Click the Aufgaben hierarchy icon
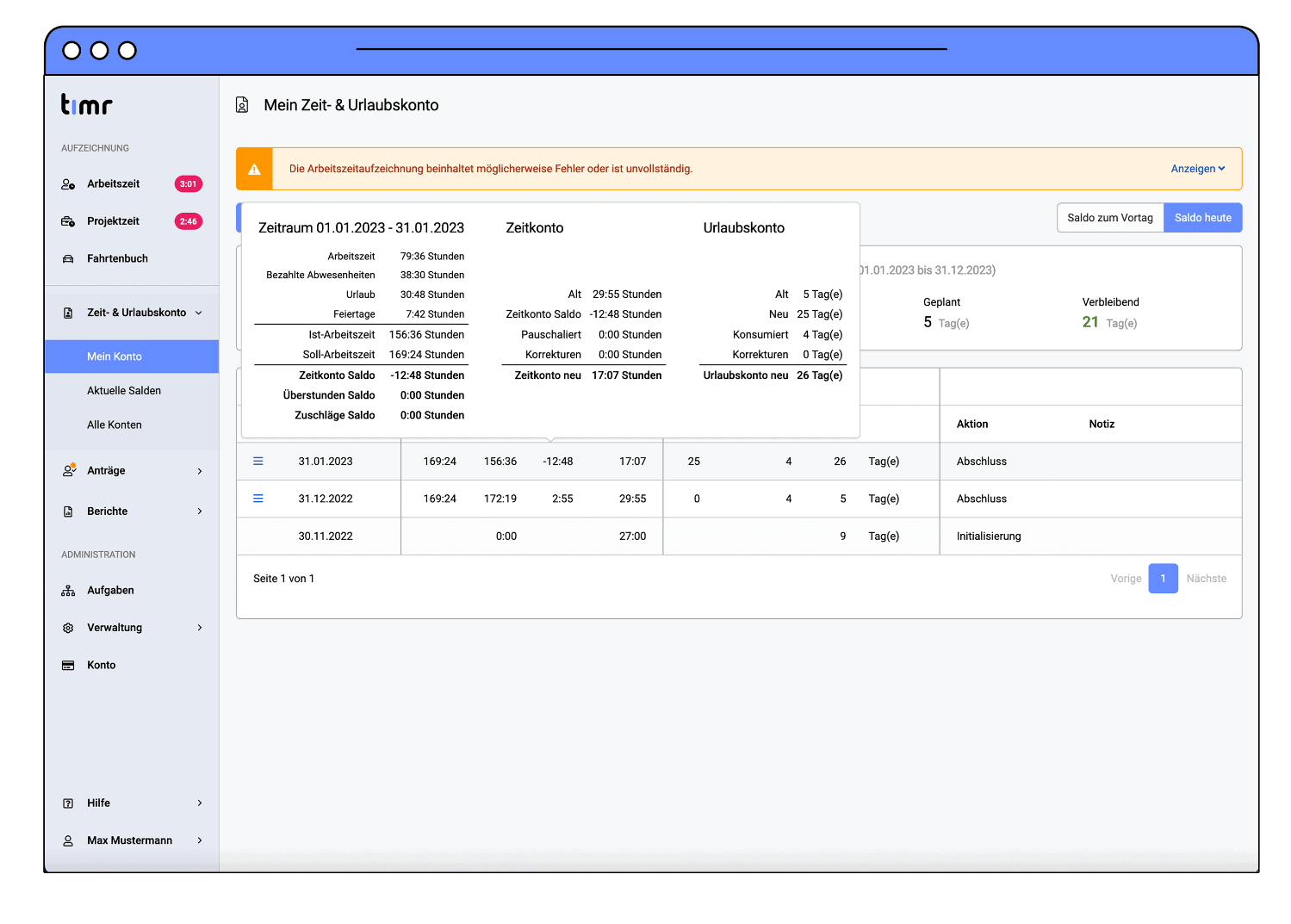Image resolution: width=1291 pixels, height=924 pixels. click(68, 591)
